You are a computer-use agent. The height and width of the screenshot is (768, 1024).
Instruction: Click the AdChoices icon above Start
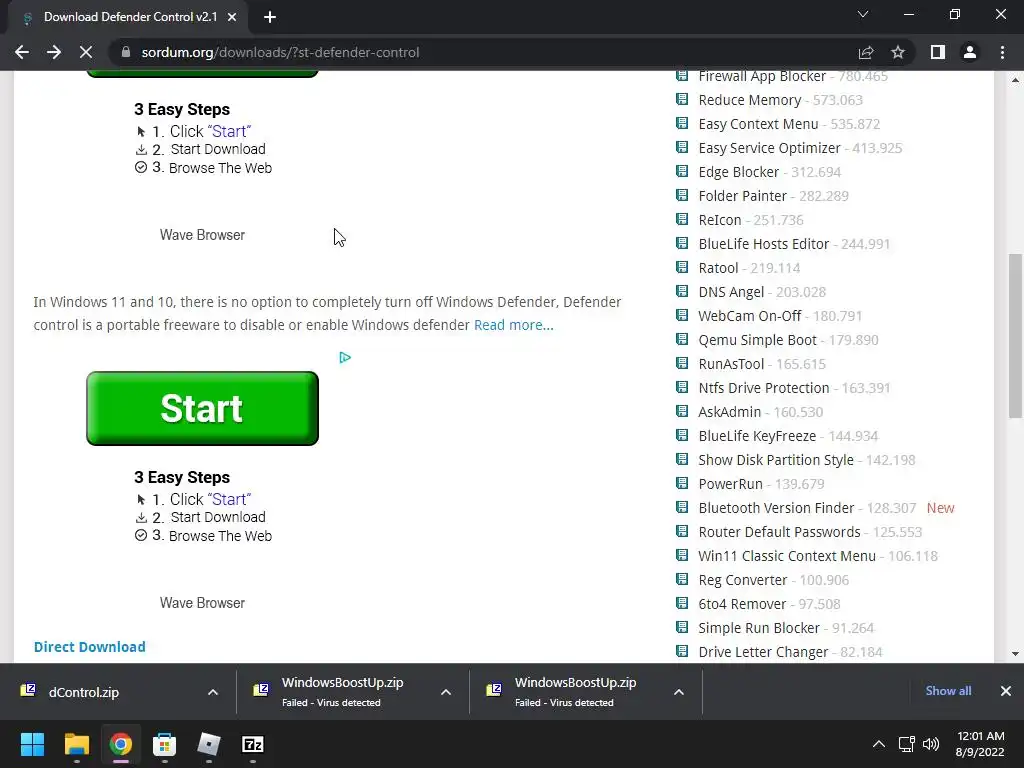click(345, 357)
